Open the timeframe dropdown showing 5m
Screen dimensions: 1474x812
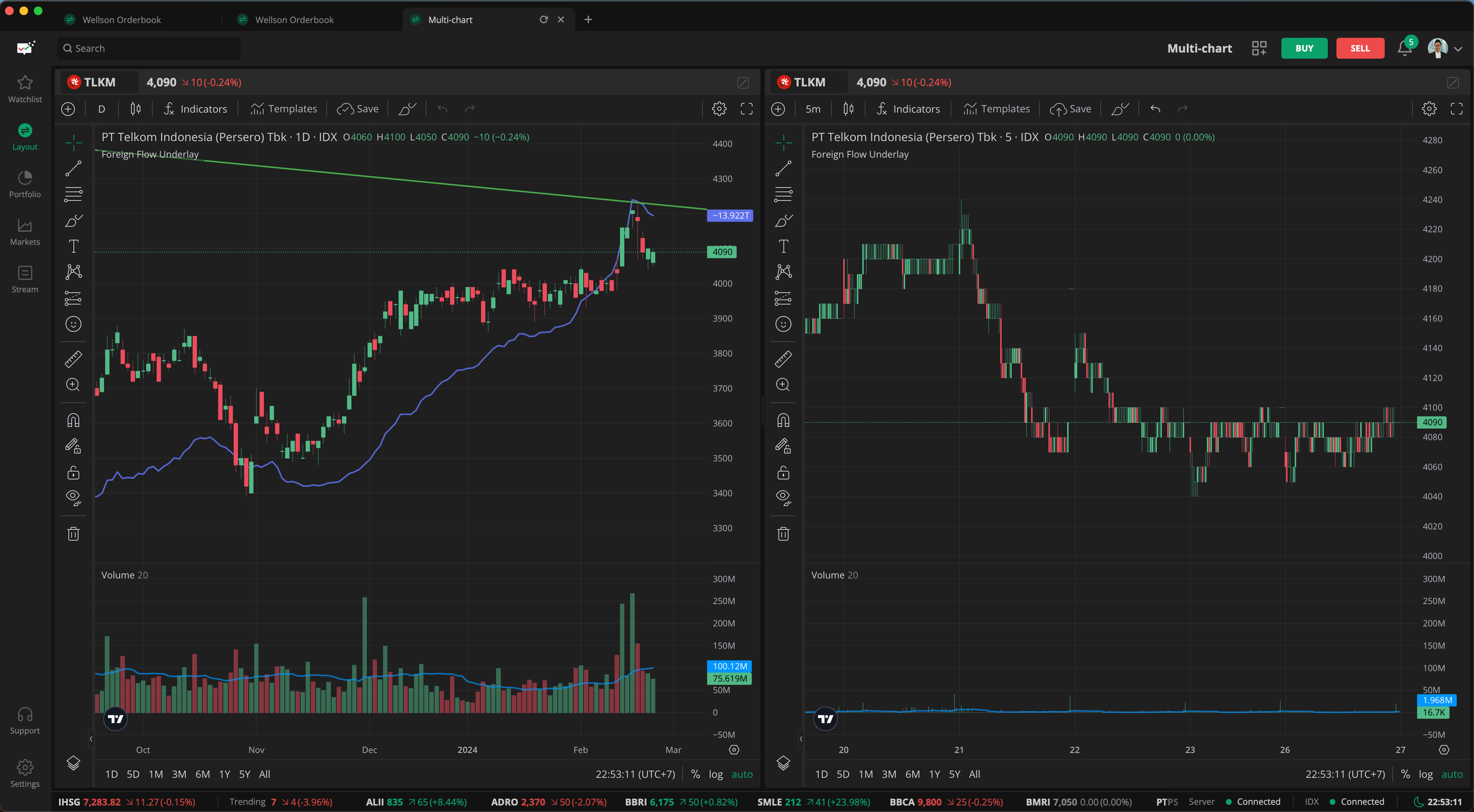point(813,109)
